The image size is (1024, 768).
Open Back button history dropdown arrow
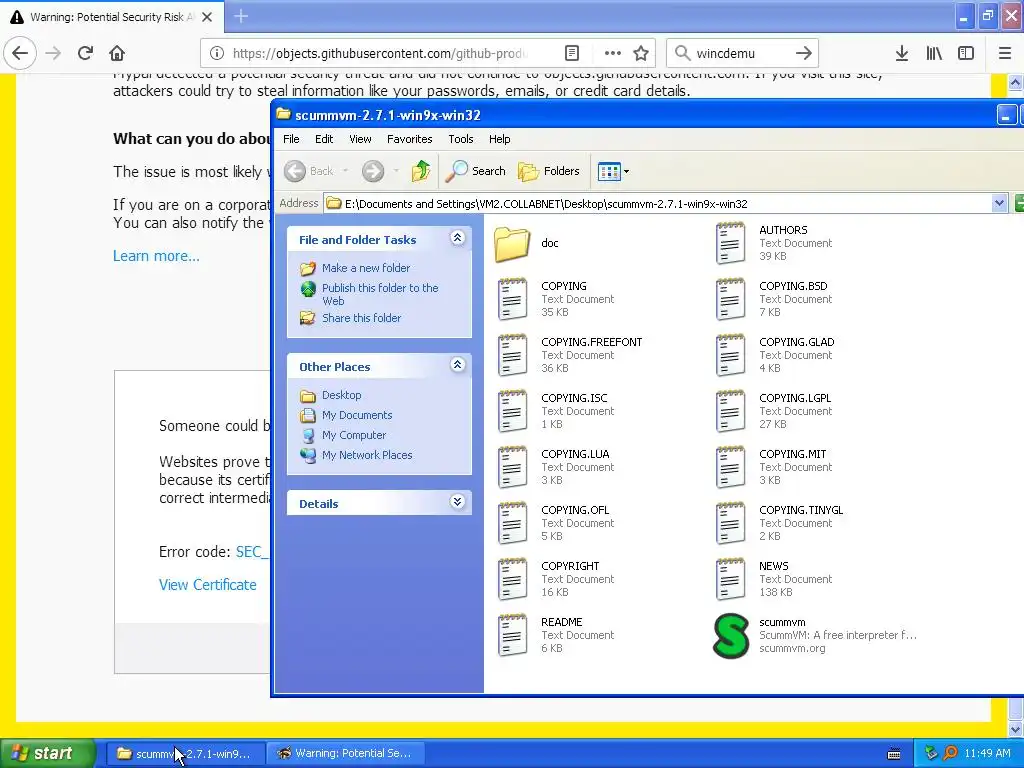point(345,171)
